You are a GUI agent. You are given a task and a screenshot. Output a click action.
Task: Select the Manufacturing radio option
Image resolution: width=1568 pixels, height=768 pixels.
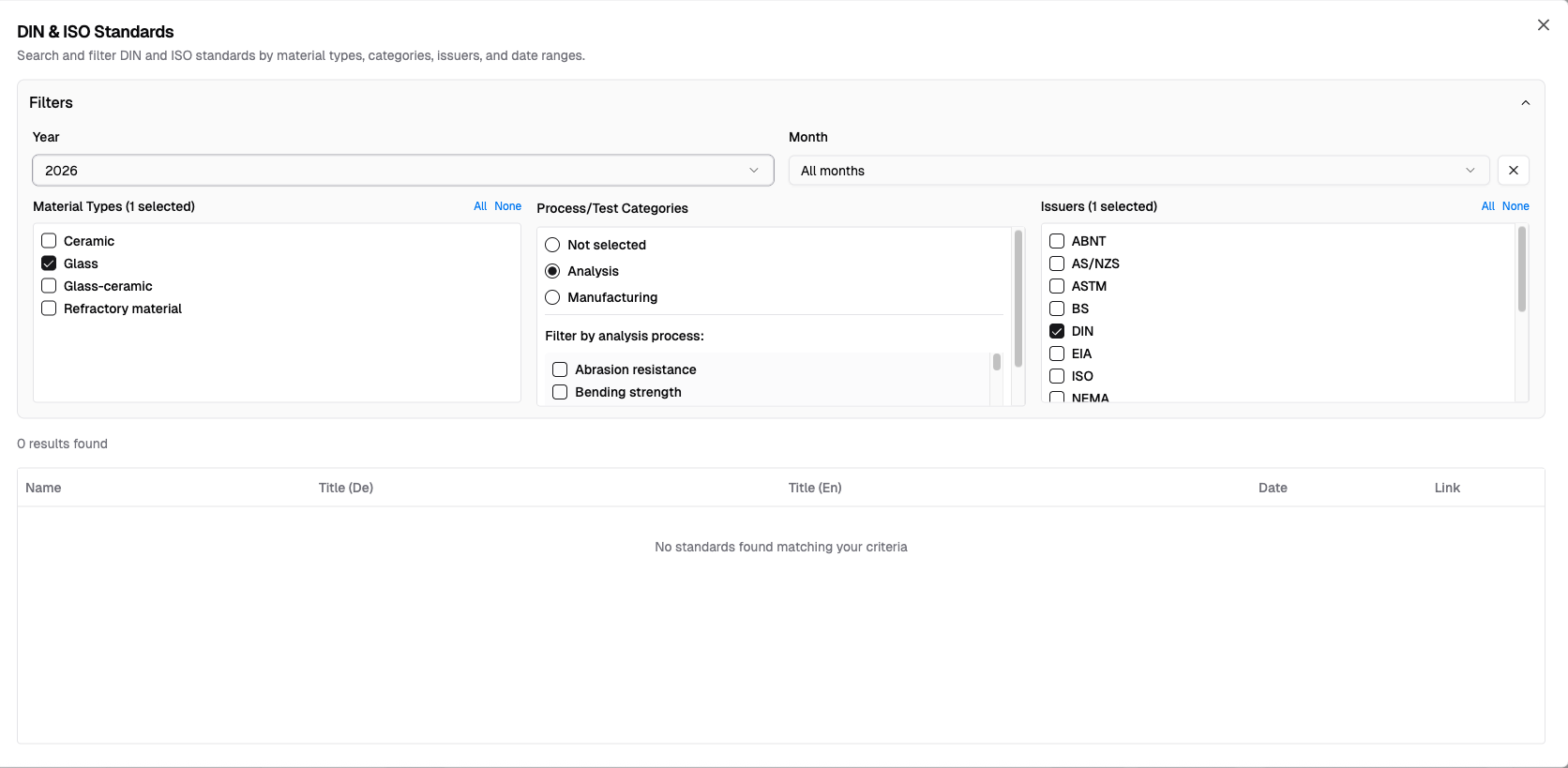click(552, 297)
